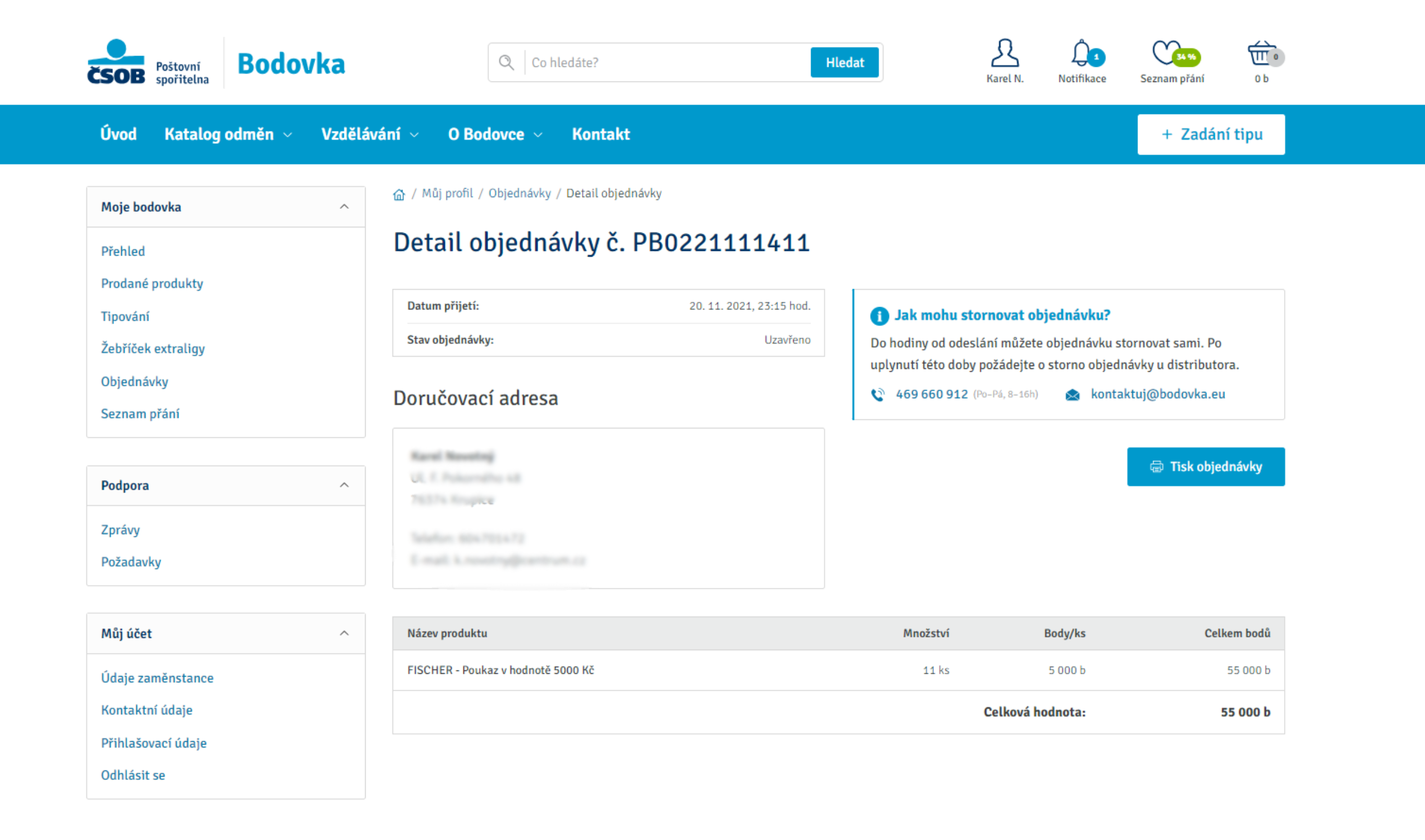Click the FISCHER - Poukaz product name
This screenshot has height=840, width=1425.
[500, 670]
